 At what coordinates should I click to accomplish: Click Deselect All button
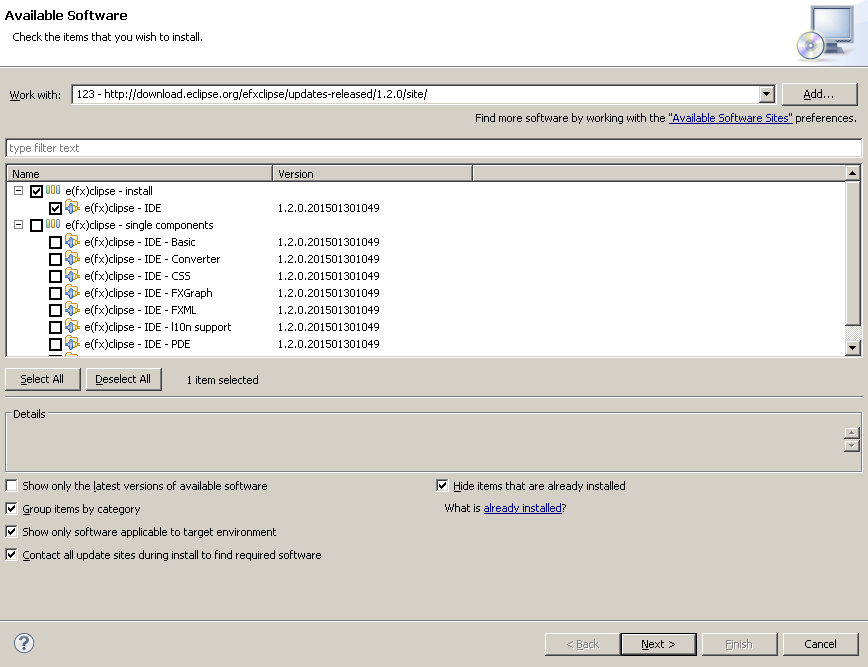[123, 379]
